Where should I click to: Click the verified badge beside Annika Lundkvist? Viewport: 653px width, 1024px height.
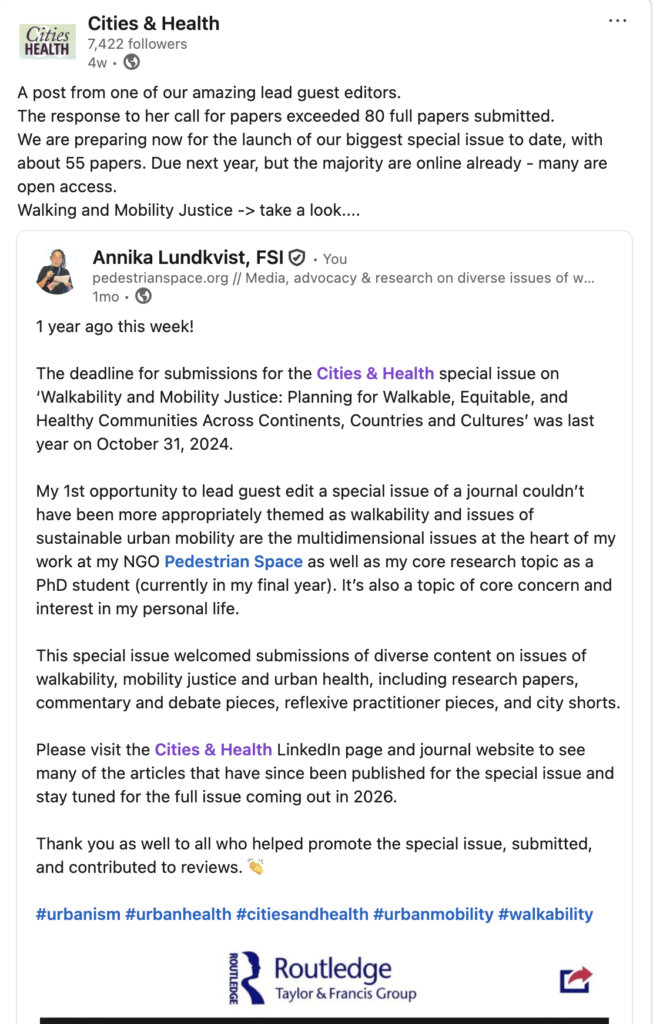coord(297,257)
